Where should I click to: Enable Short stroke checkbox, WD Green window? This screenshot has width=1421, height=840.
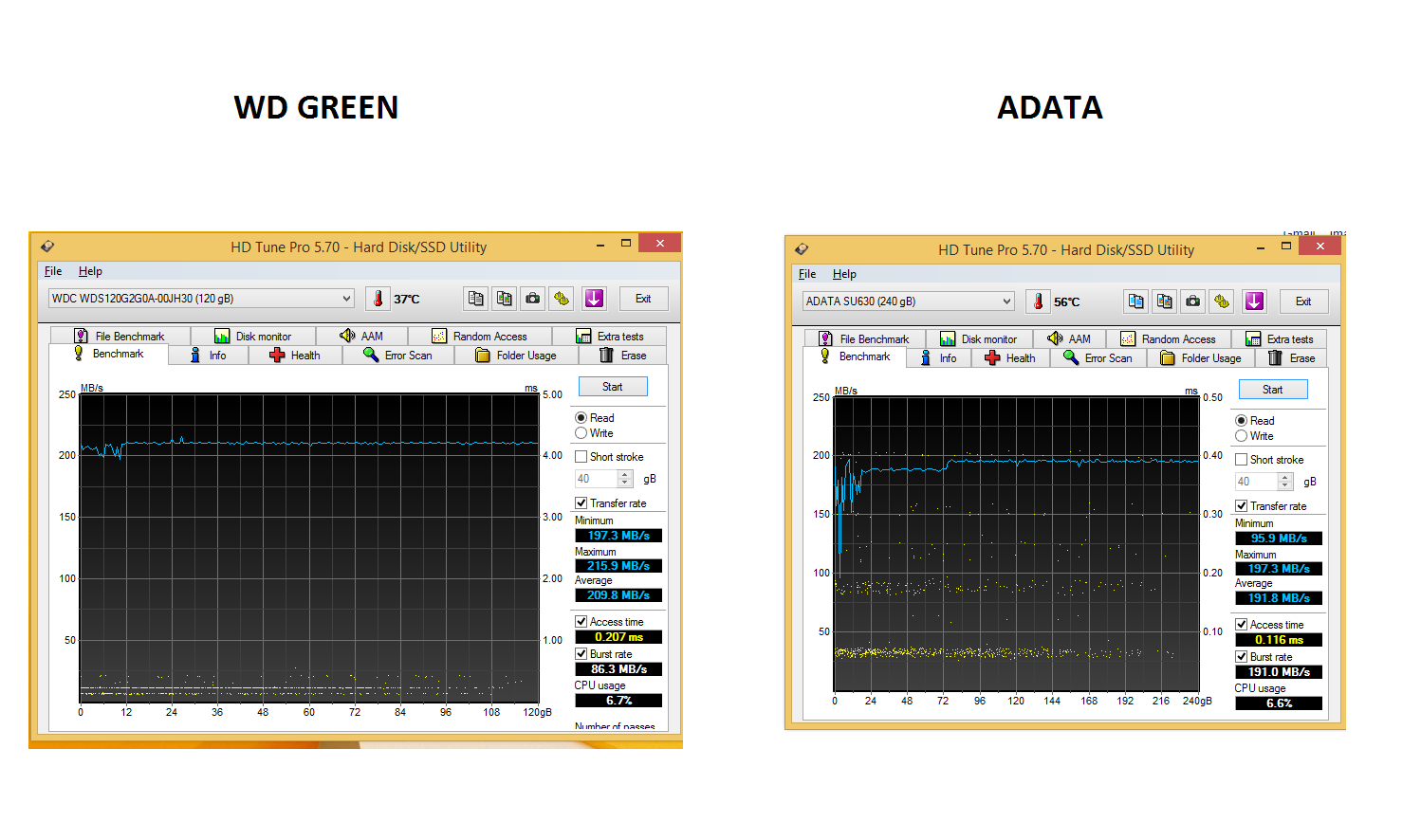point(581,457)
